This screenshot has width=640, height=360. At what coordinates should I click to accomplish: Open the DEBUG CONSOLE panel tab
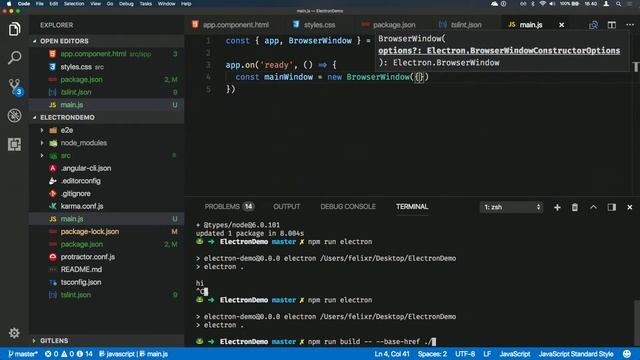(x=348, y=207)
